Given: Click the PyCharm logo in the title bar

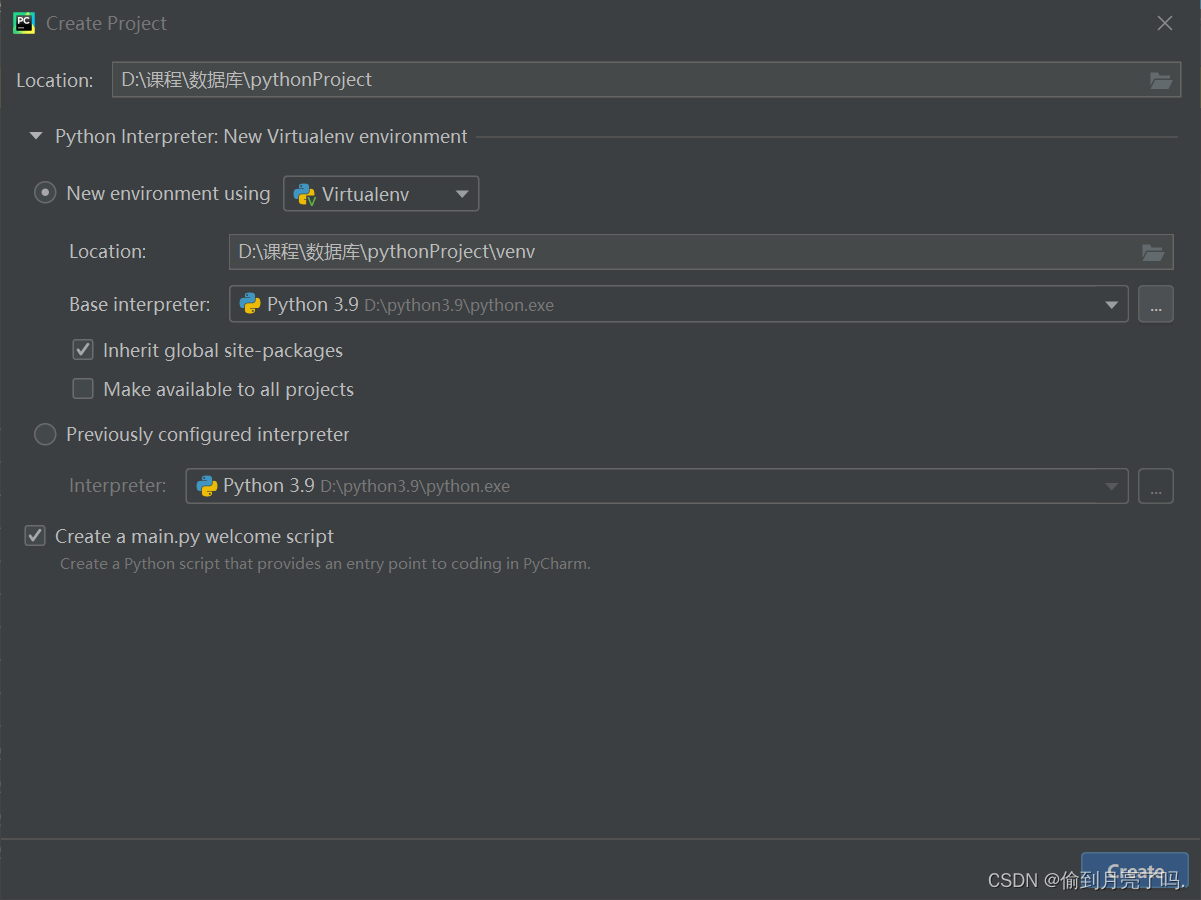Looking at the screenshot, I should click(x=24, y=23).
